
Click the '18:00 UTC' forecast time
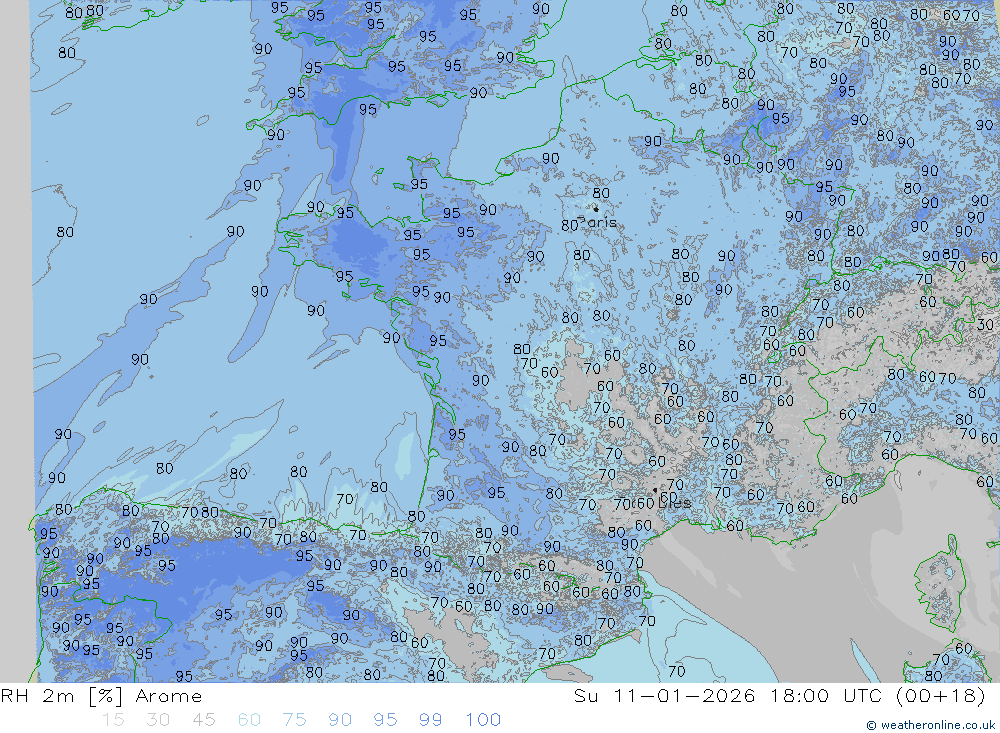coord(826,696)
